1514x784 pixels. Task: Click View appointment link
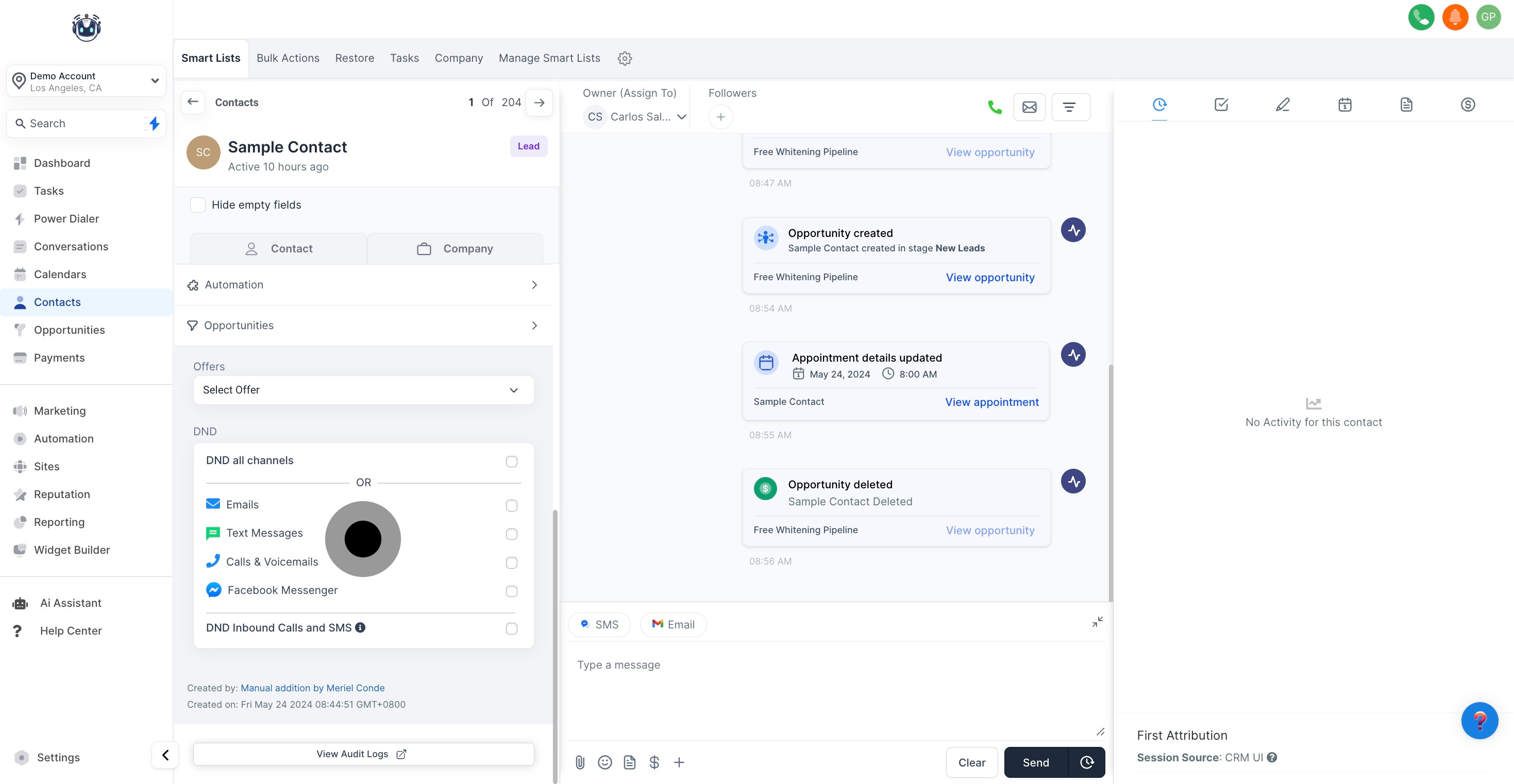991,402
